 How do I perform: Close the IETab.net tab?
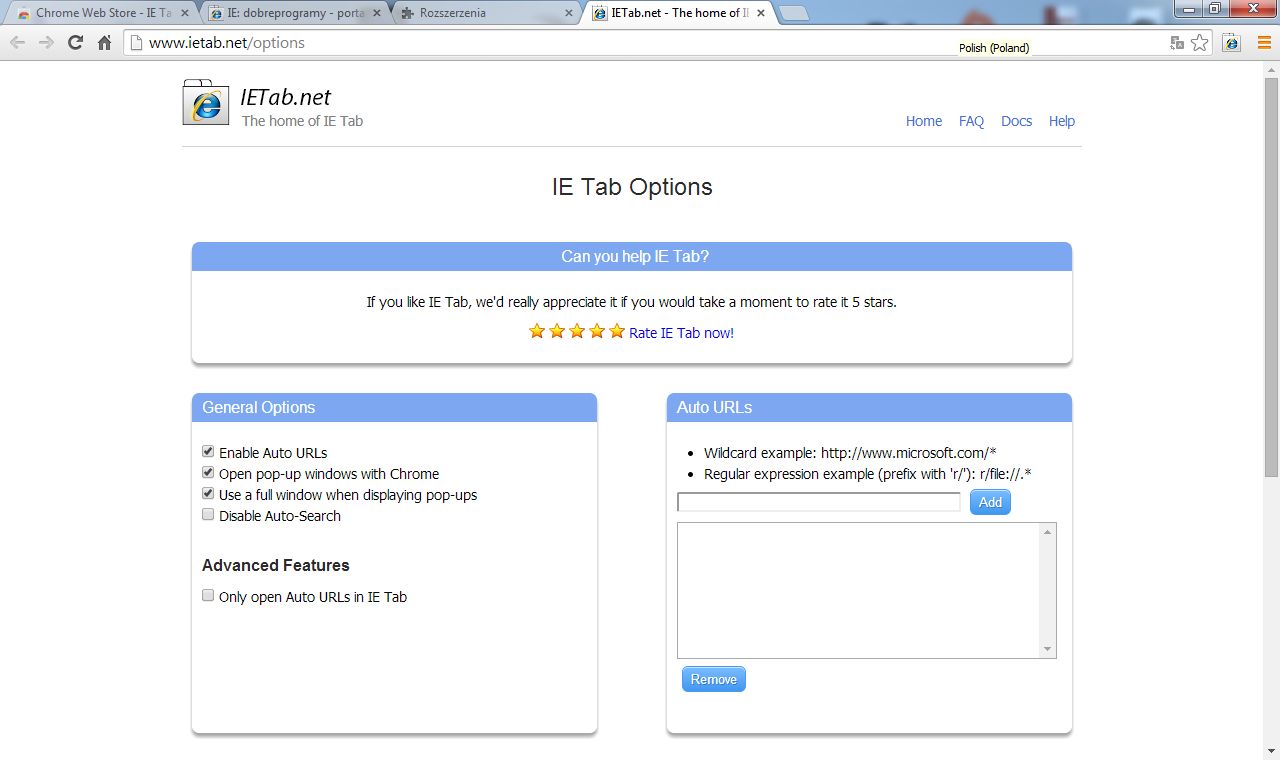761,14
